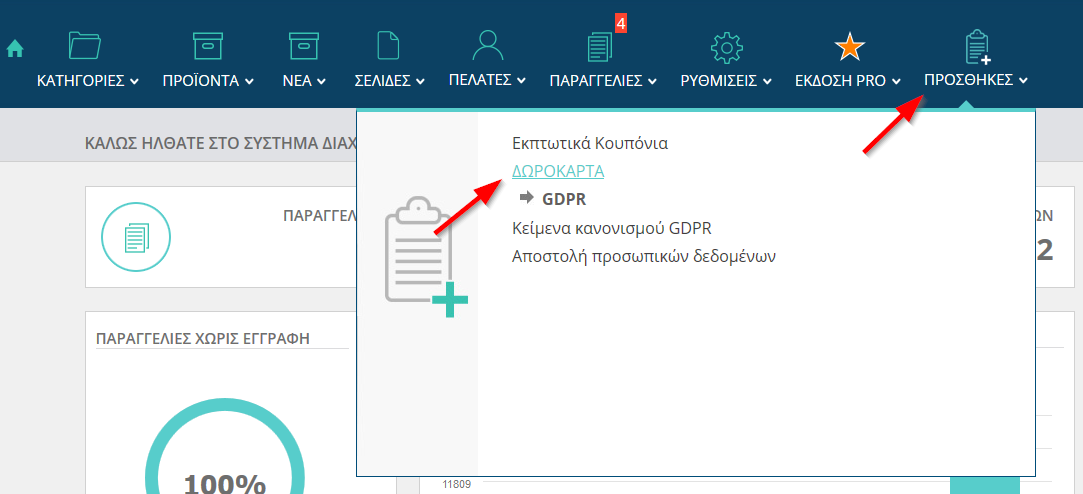Viewport: 1083px width, 494px height.
Task: Click the gear icon above ΡΥΘΜΙΣΕΙΣ
Action: tap(725, 47)
